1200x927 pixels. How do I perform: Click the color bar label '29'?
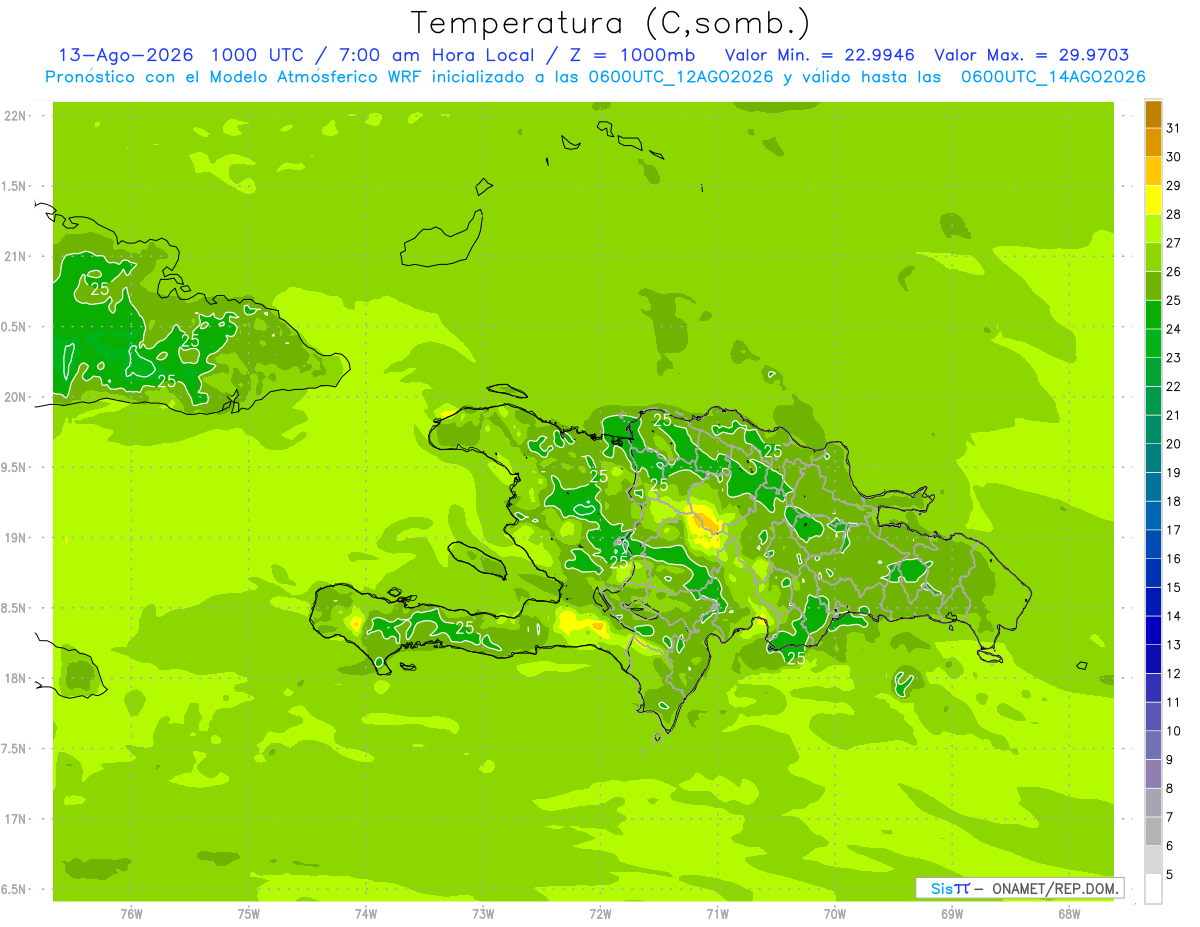pyautogui.click(x=1174, y=186)
